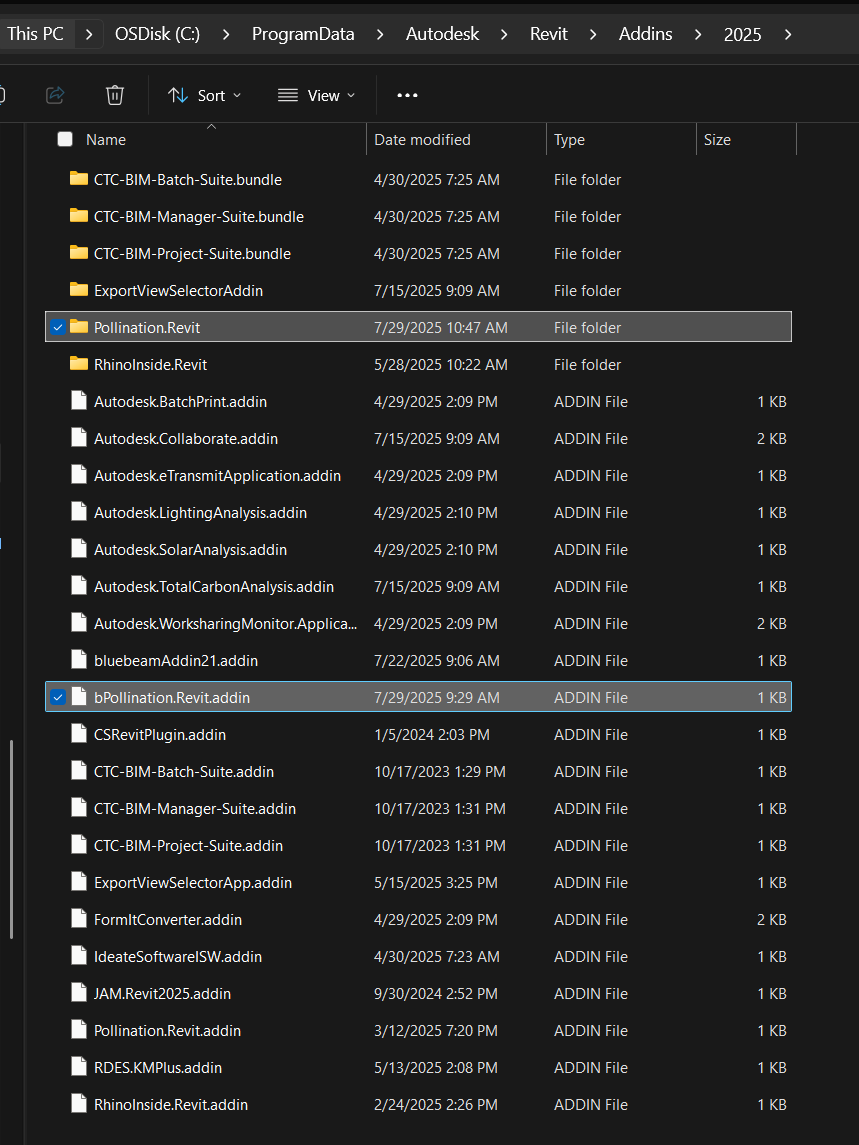859x1145 pixels.
Task: Click the Delete trash can icon
Action: coord(115,95)
